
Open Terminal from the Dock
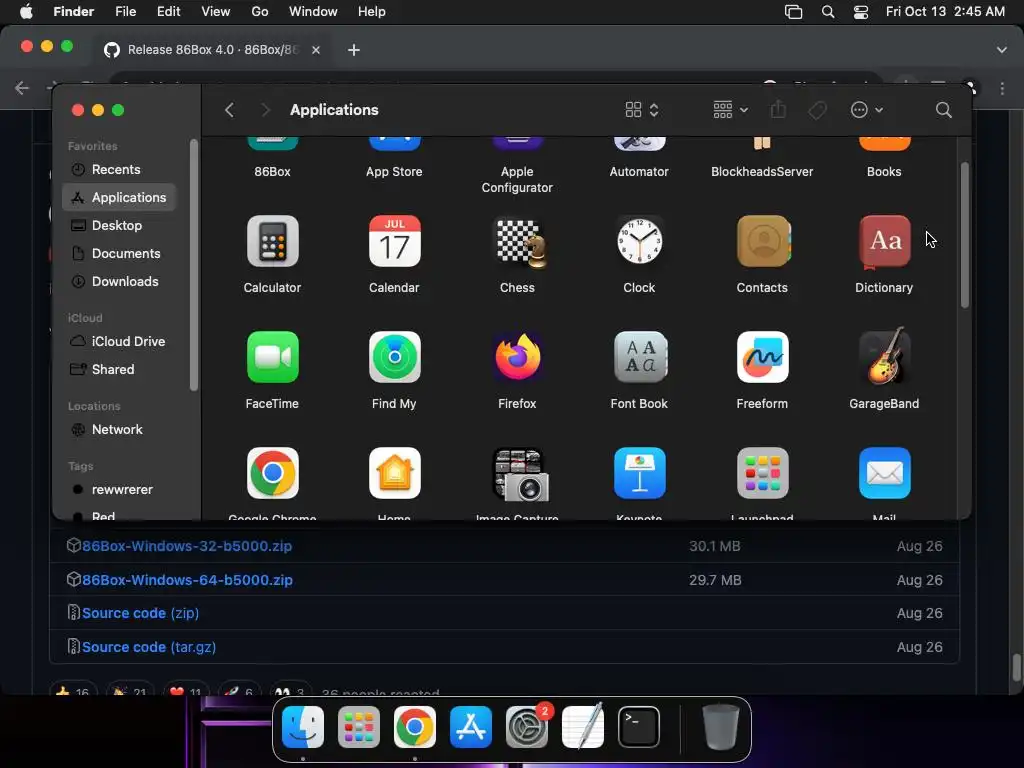click(x=639, y=727)
